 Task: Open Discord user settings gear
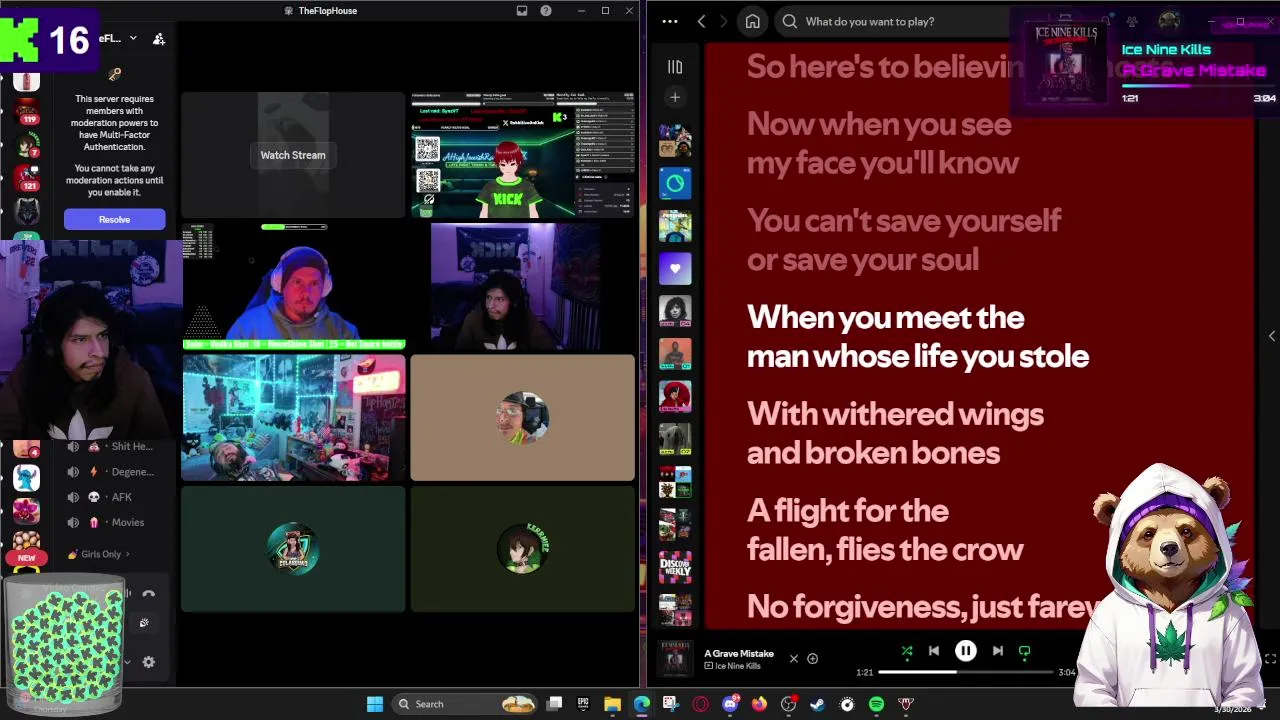click(149, 662)
